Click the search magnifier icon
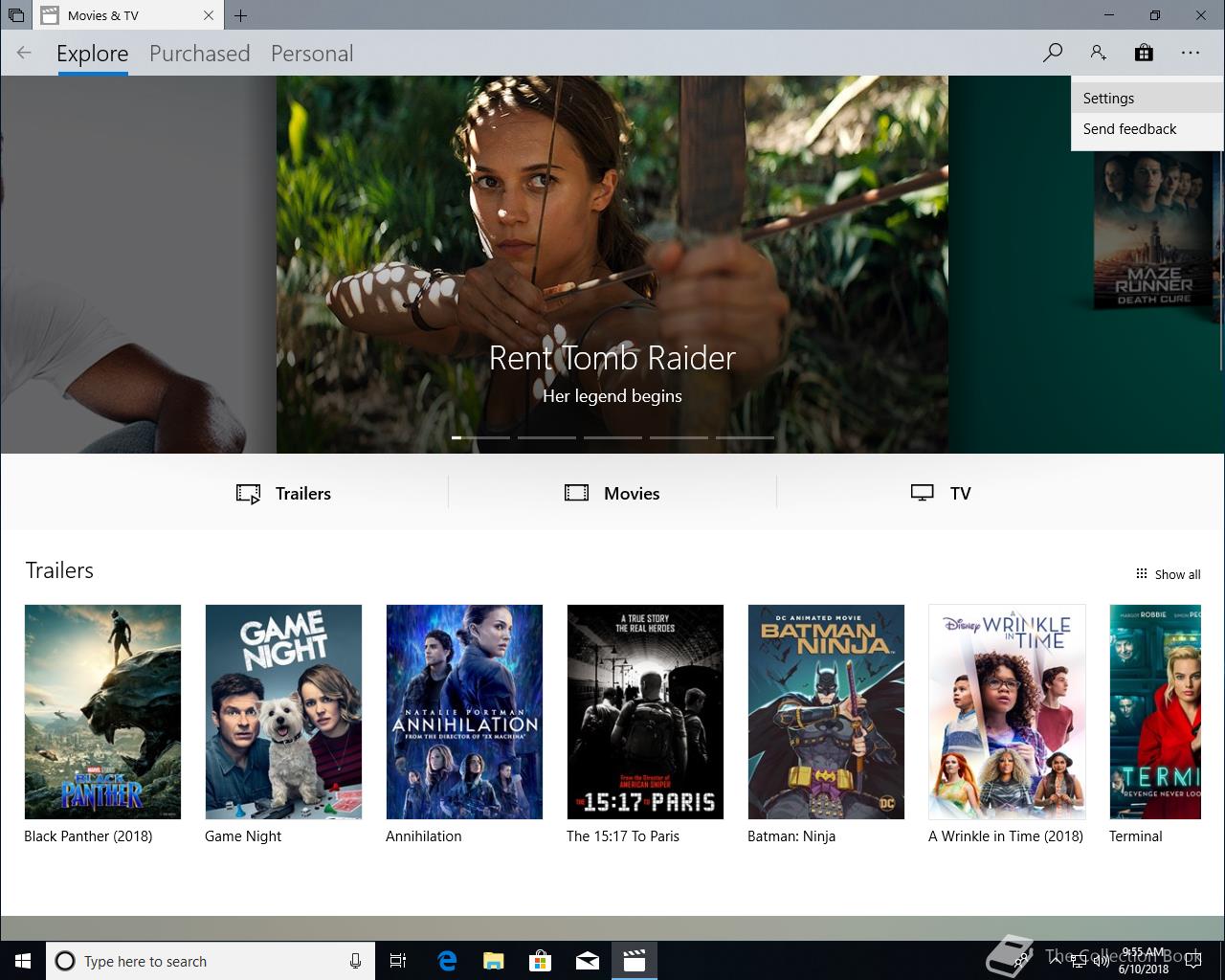1225x980 pixels. pos(1053,53)
